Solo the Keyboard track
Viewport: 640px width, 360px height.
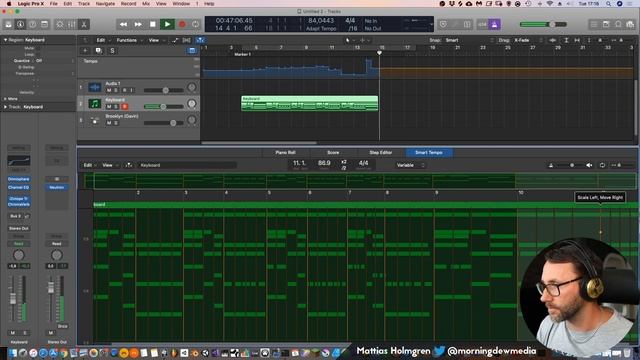coord(116,107)
